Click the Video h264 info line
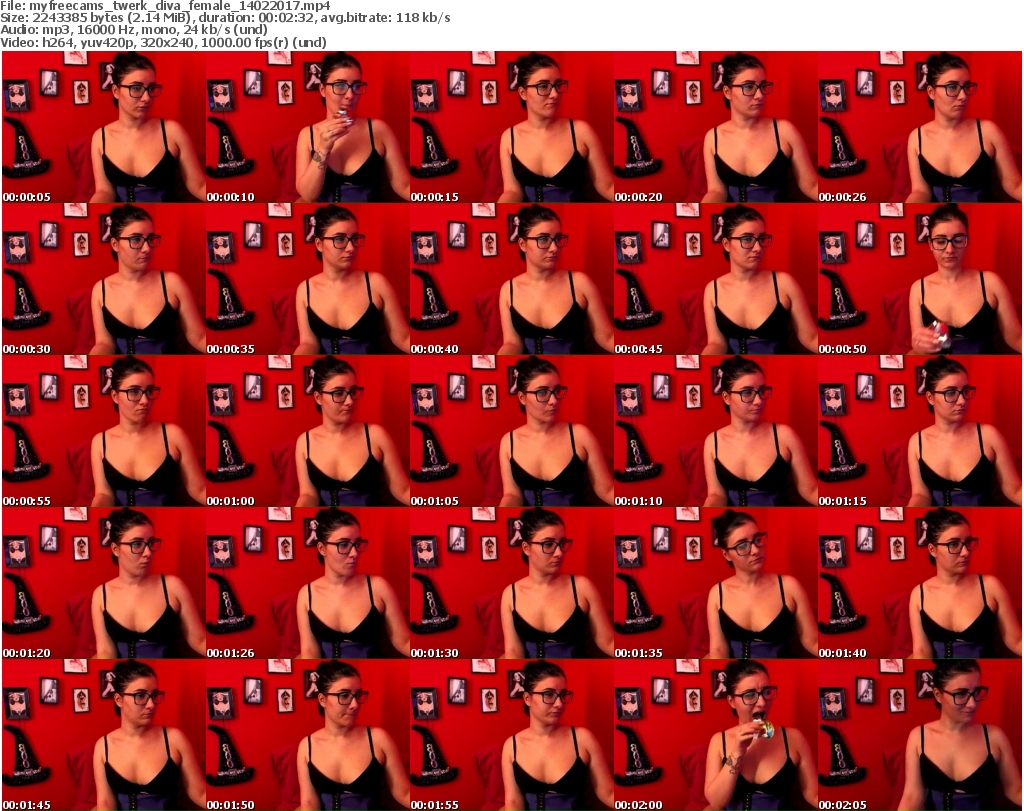 point(163,42)
